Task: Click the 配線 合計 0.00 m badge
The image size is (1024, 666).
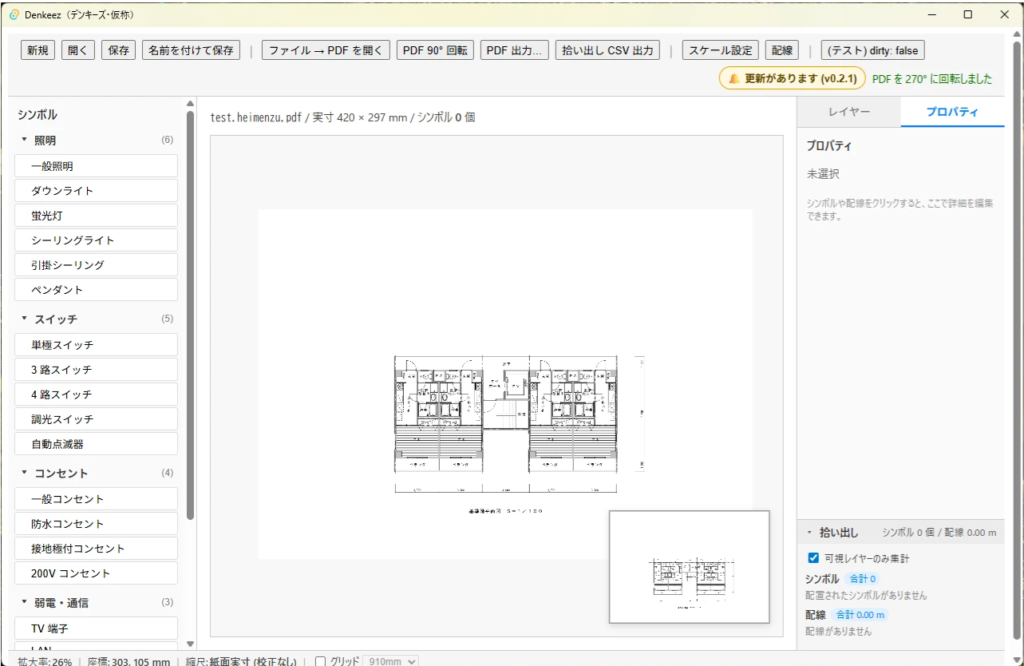Action: [860, 614]
